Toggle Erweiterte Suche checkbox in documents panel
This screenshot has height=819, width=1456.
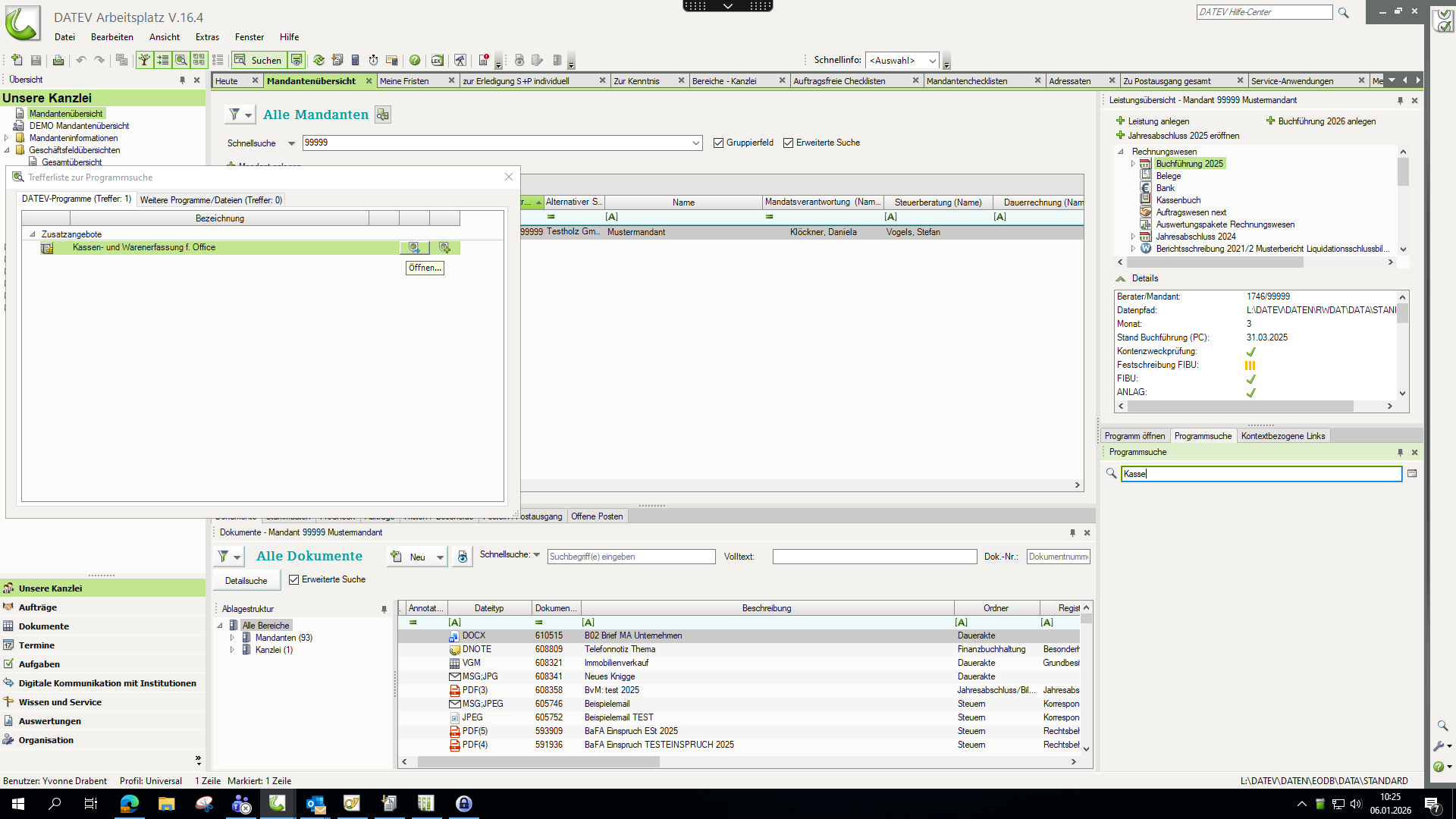point(293,579)
